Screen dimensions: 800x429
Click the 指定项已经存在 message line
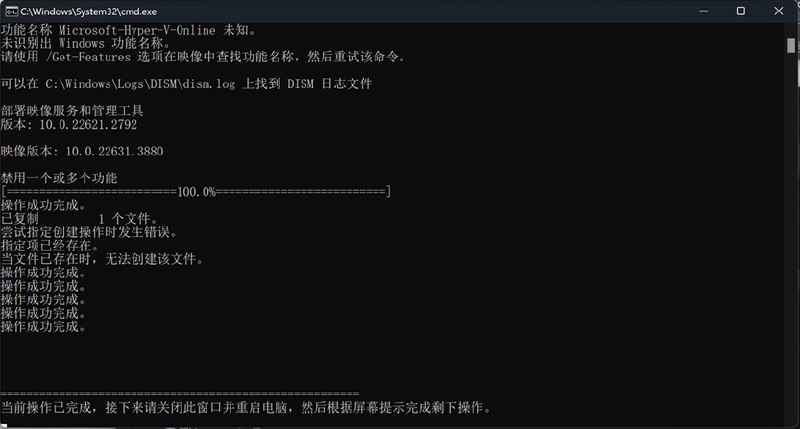tap(49, 246)
